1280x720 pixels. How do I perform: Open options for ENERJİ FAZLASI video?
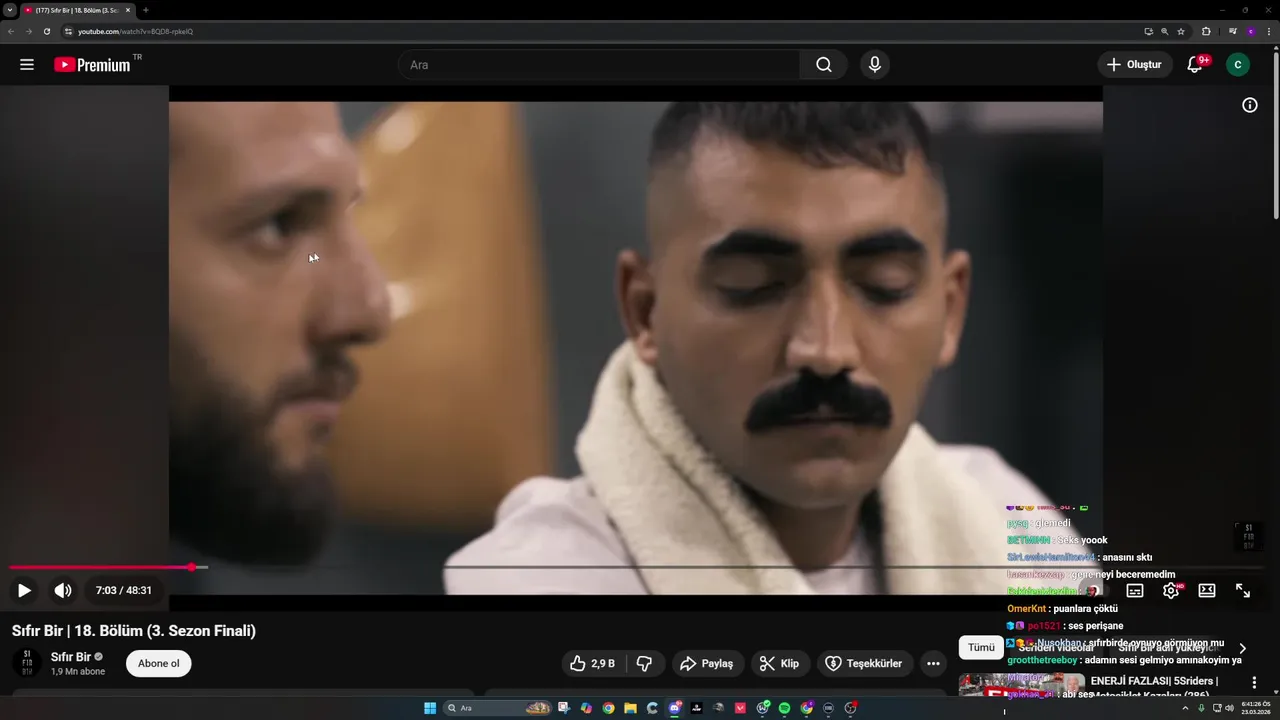point(1254,683)
